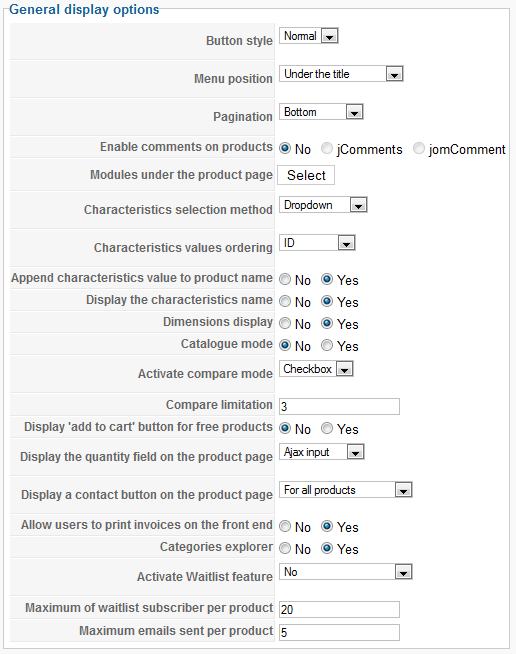
Task: Set Append characteristics value to No
Action: pos(285,279)
